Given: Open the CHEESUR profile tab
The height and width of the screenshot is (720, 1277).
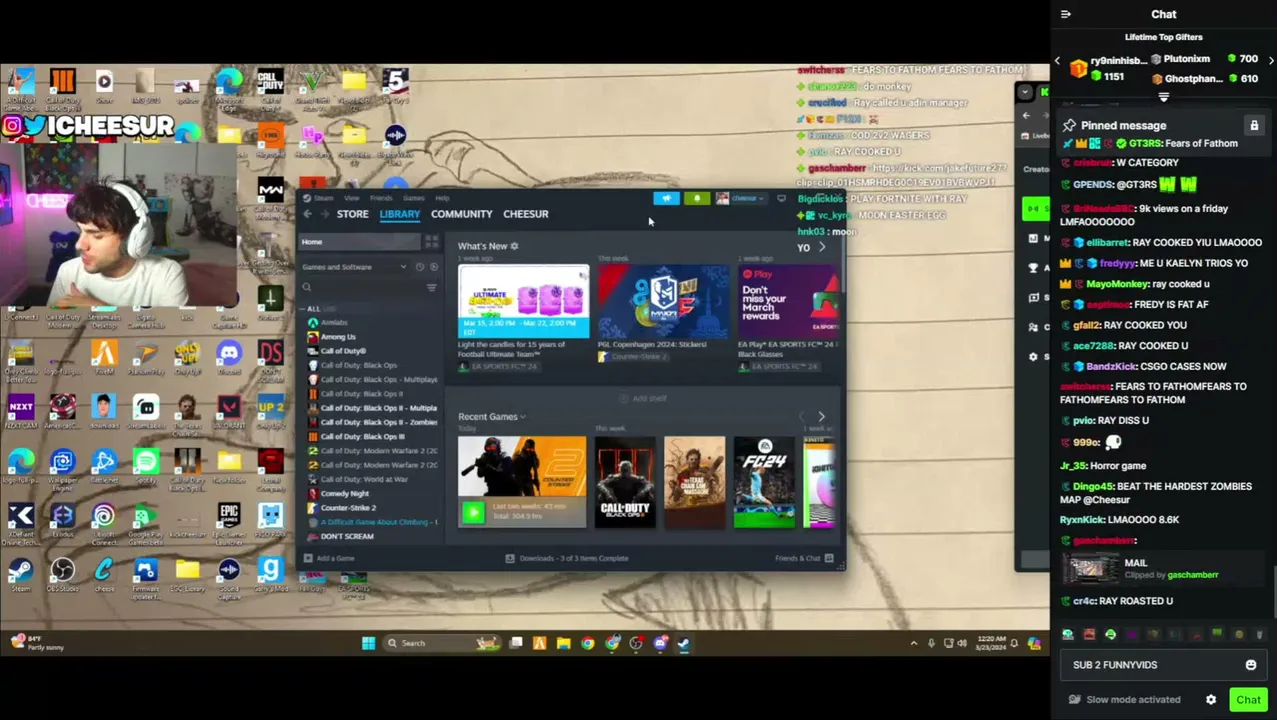Looking at the screenshot, I should tap(525, 214).
